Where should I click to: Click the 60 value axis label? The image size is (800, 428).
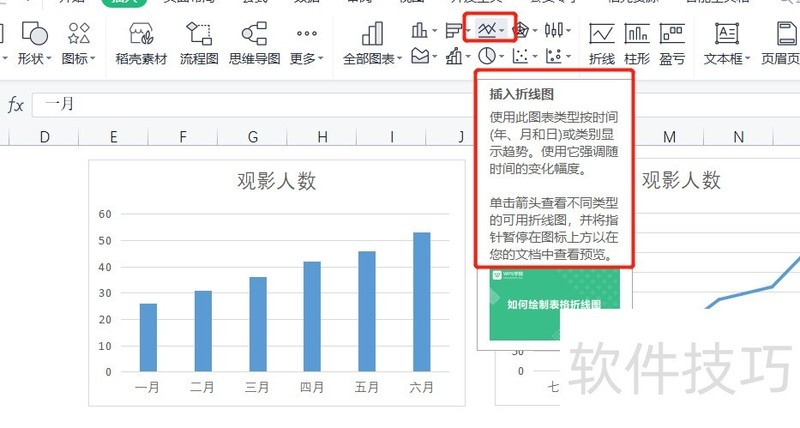tap(105, 214)
